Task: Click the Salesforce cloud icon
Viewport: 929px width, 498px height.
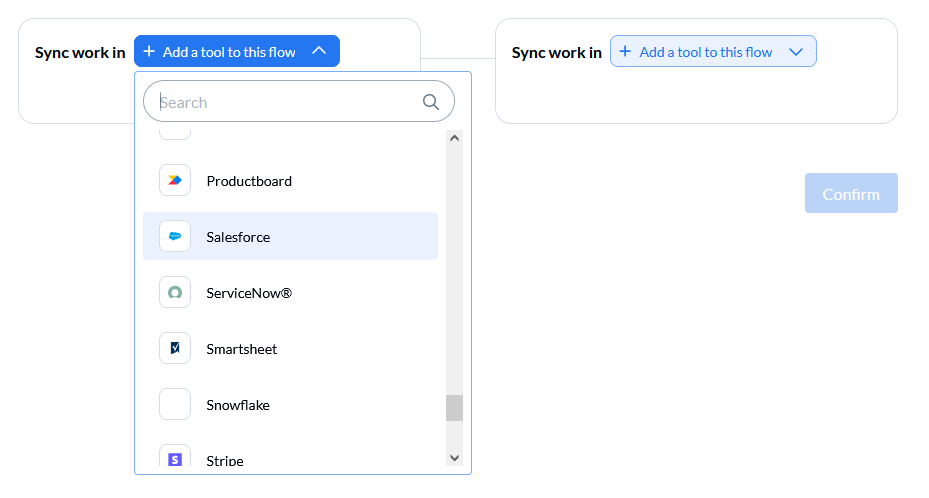Action: 175,236
